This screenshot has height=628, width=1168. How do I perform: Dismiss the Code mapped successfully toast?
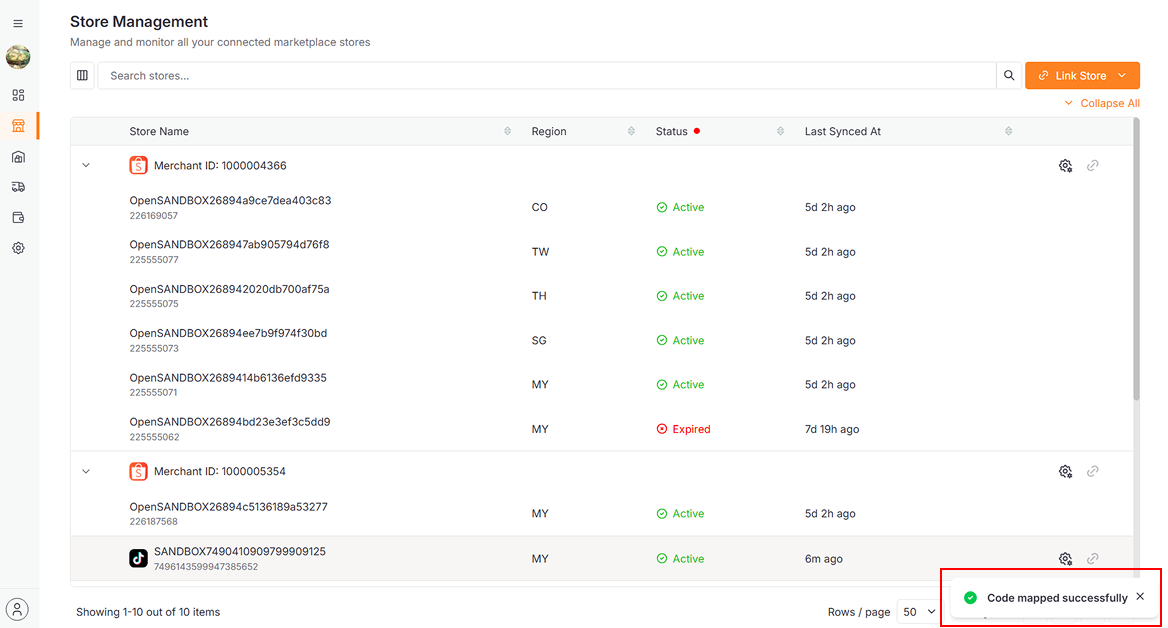point(1140,597)
